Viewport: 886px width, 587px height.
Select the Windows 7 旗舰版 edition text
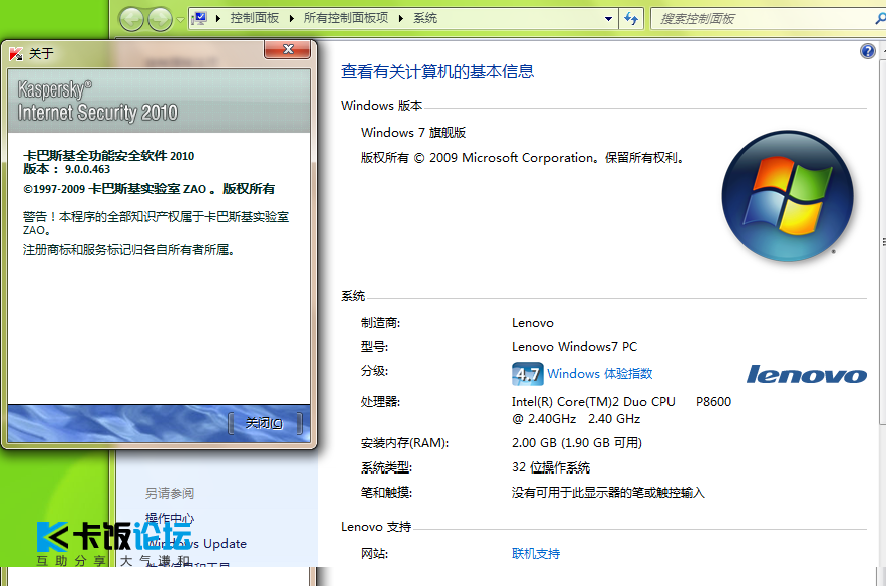(x=414, y=133)
